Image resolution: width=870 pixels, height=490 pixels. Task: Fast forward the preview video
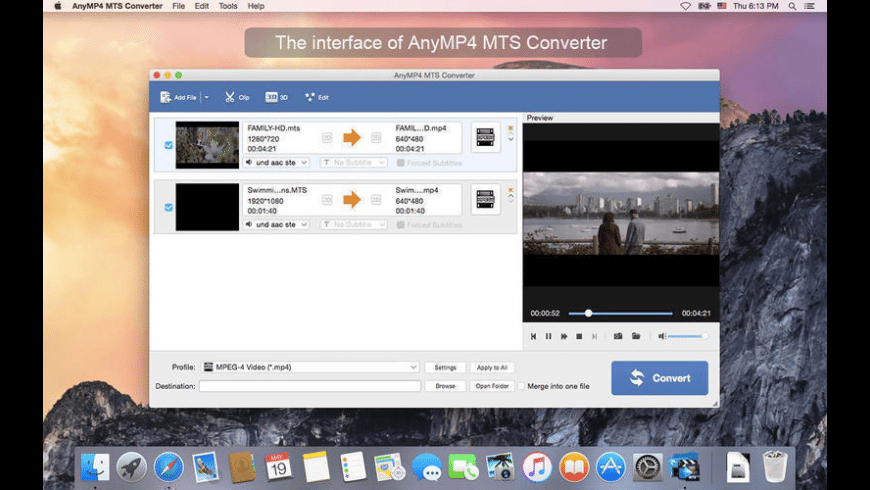564,336
